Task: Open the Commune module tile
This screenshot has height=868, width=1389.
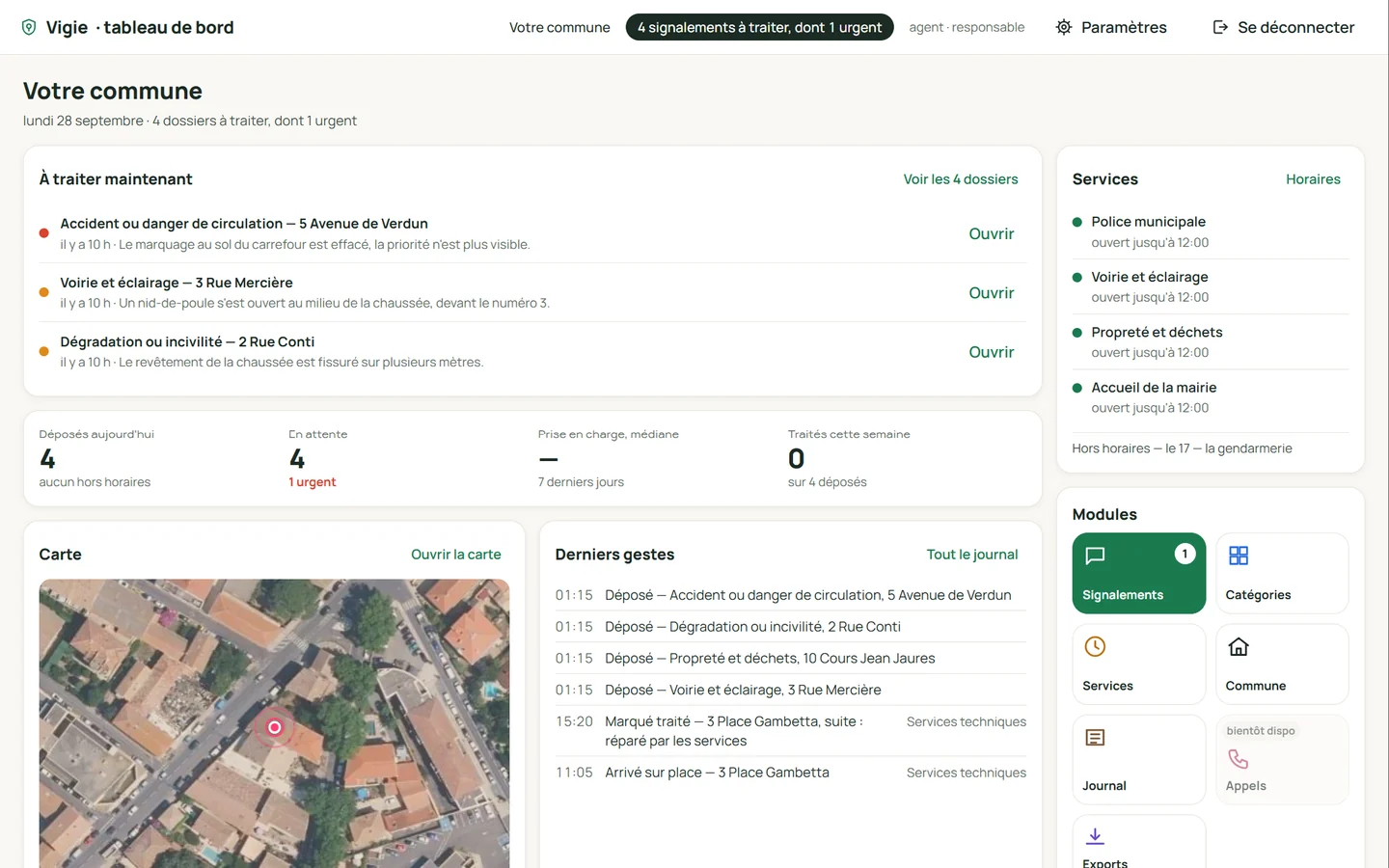Action: tap(1282, 664)
